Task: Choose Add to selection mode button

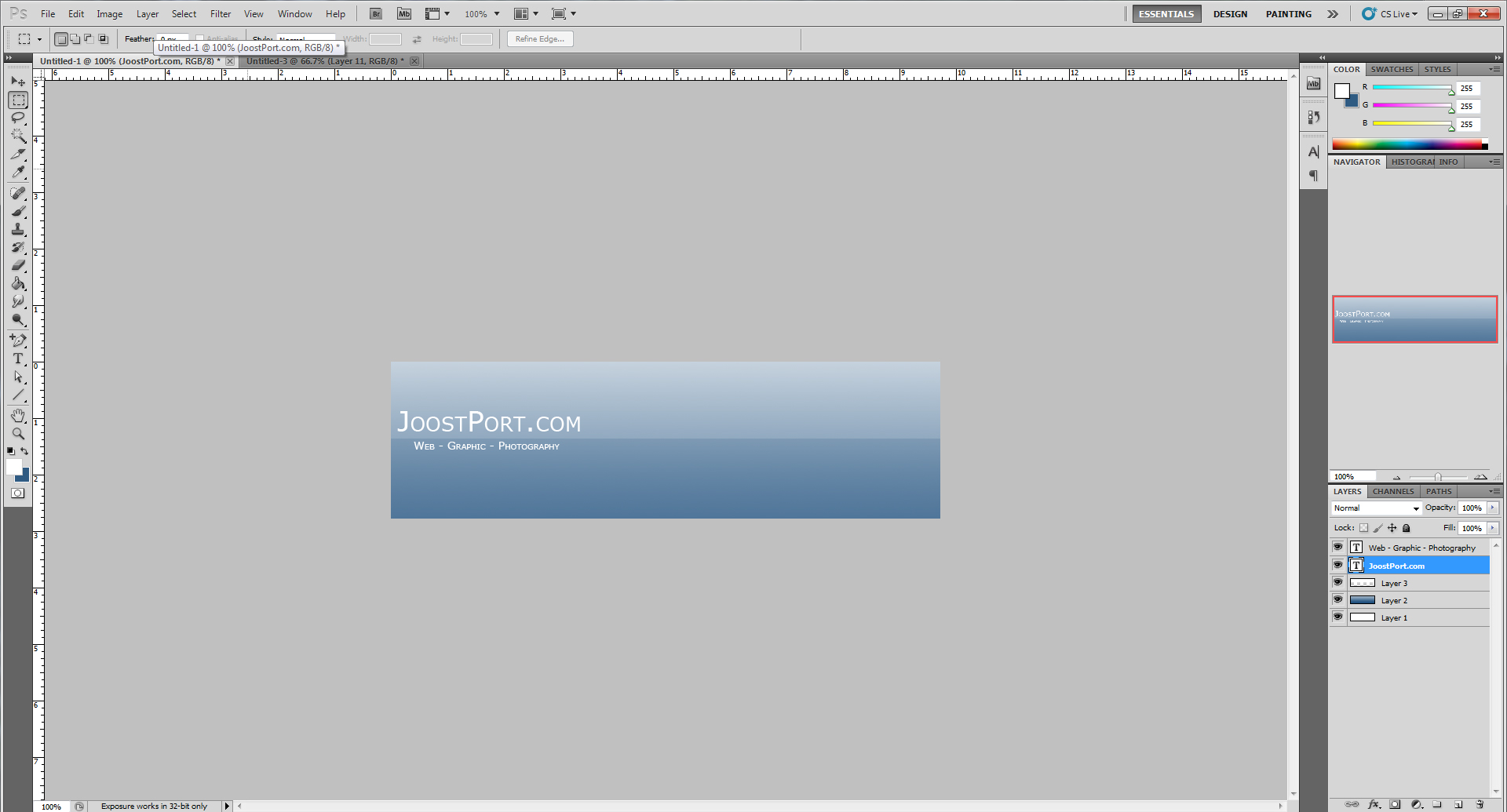Action: pos(75,39)
